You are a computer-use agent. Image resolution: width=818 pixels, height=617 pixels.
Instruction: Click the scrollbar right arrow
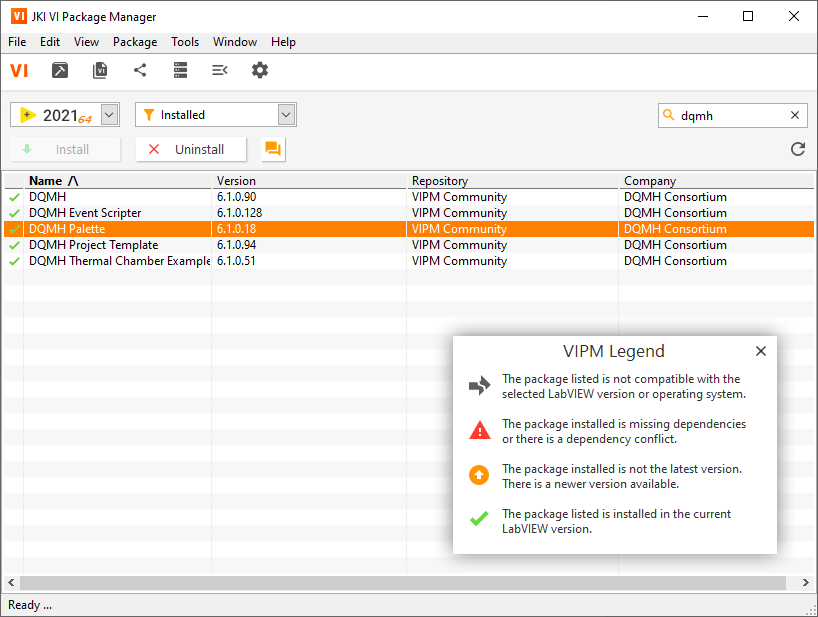[806, 583]
